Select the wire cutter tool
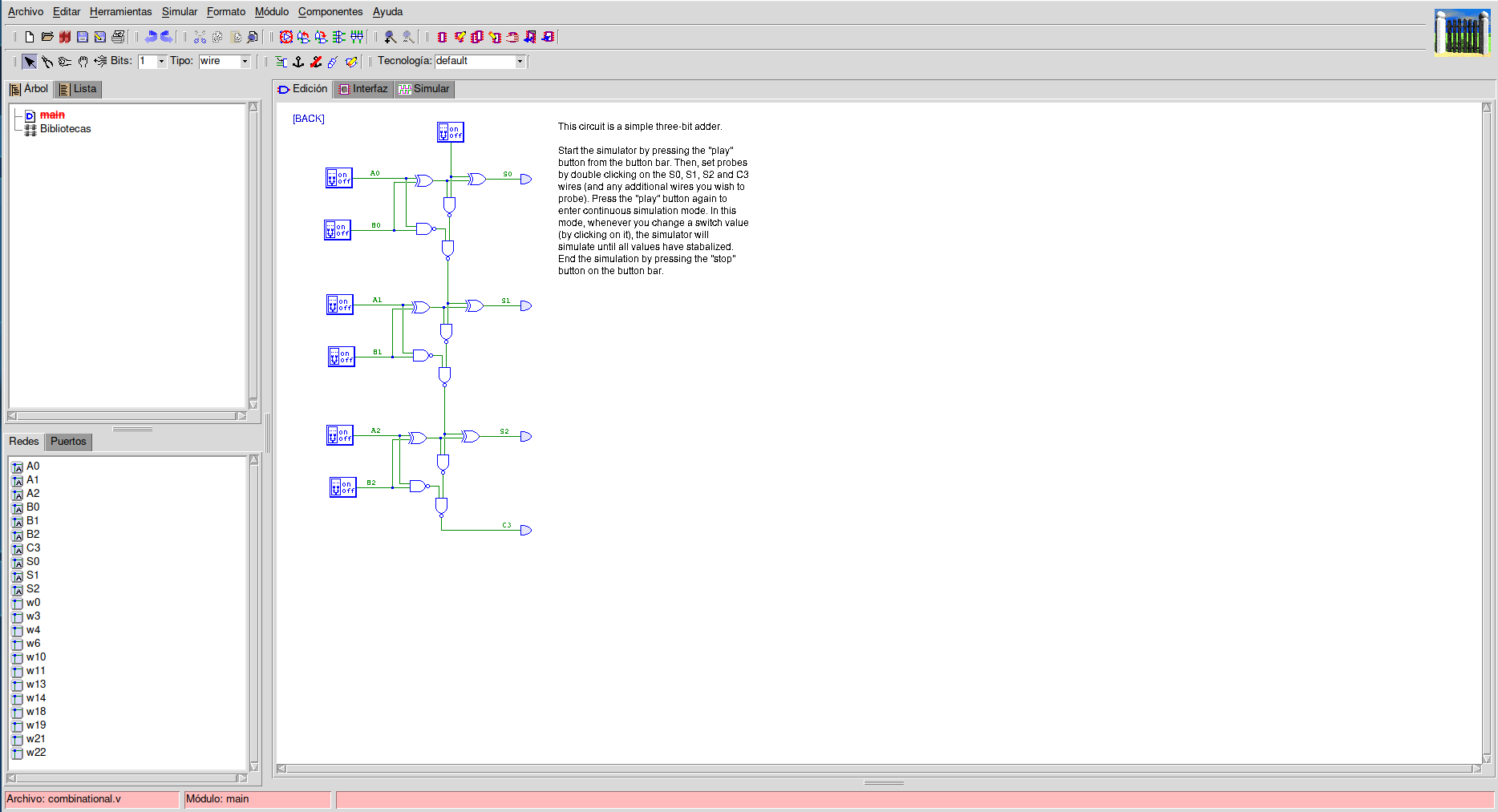The height and width of the screenshot is (812, 1498). tap(47, 62)
